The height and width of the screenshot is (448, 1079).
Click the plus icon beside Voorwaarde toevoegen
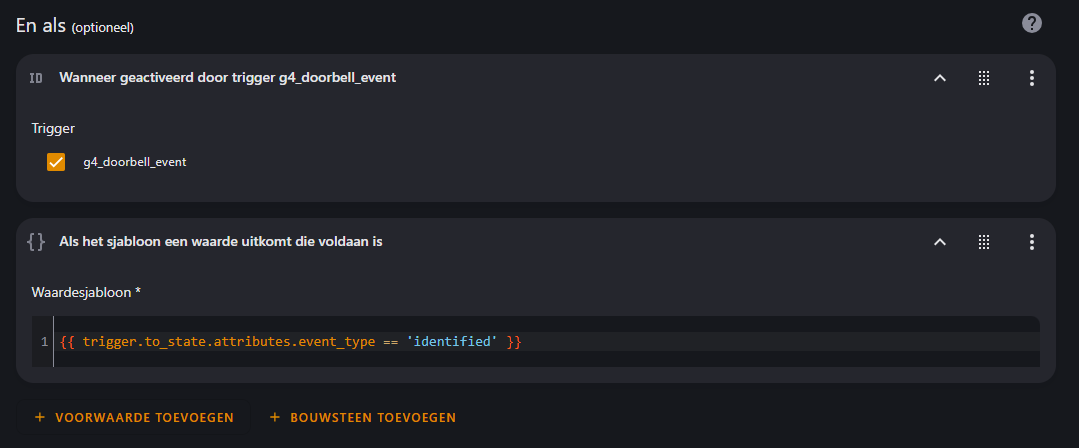40,417
